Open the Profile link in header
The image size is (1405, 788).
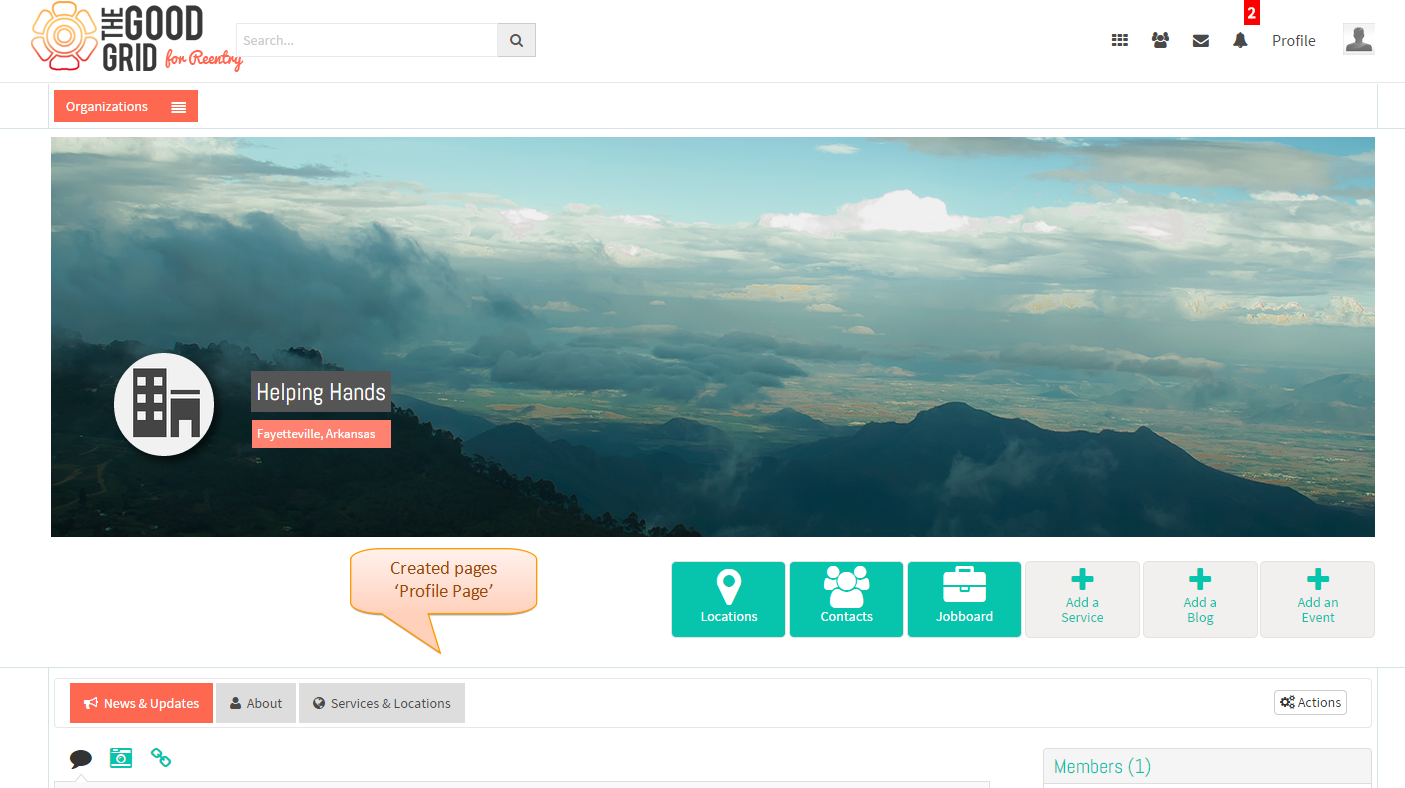tap(1294, 41)
